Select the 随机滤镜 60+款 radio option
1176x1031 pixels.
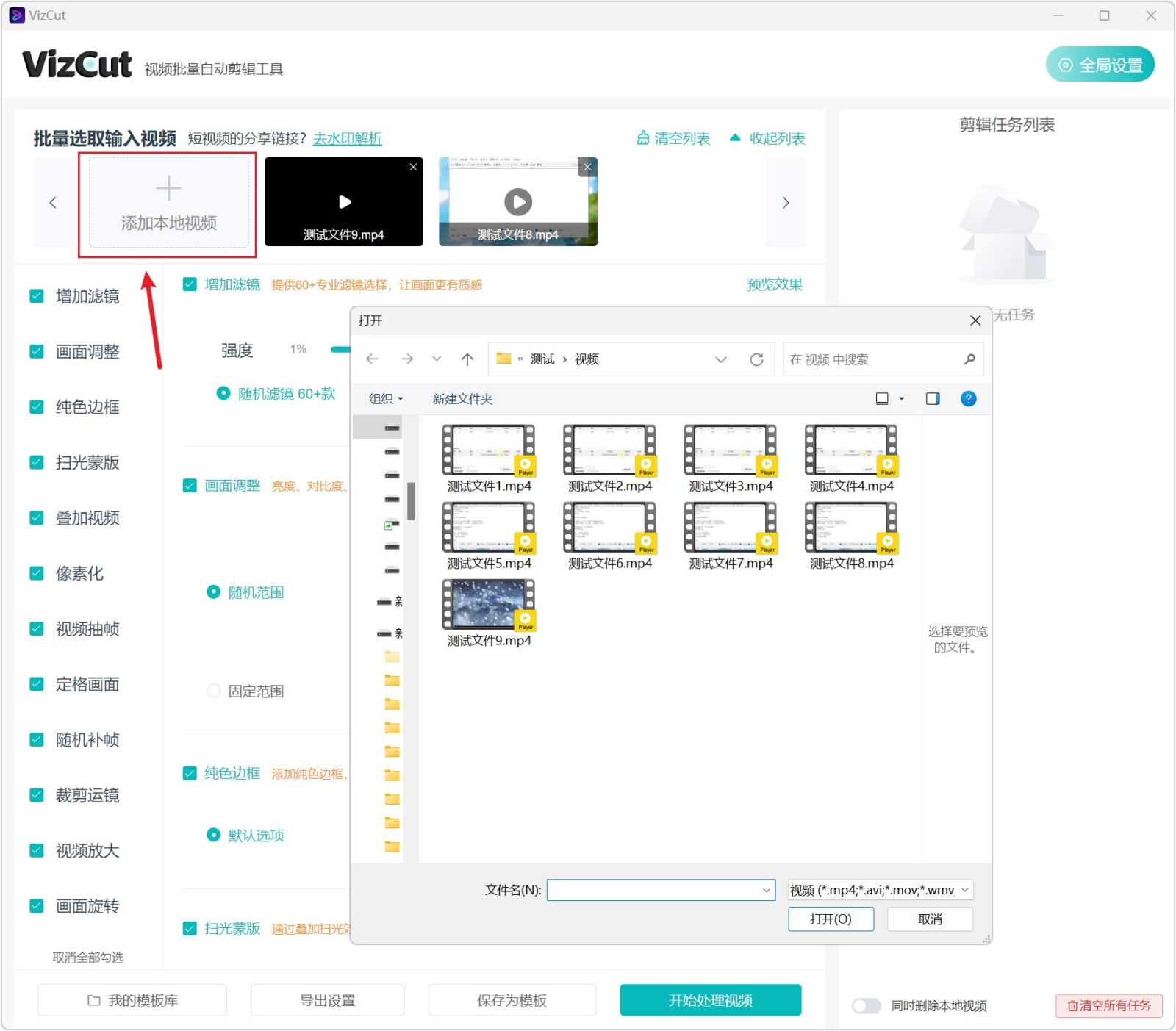click(x=223, y=393)
